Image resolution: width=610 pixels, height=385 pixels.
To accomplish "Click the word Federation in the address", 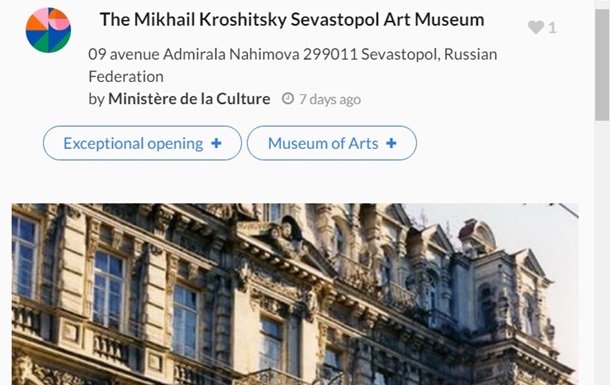I will click(126, 77).
